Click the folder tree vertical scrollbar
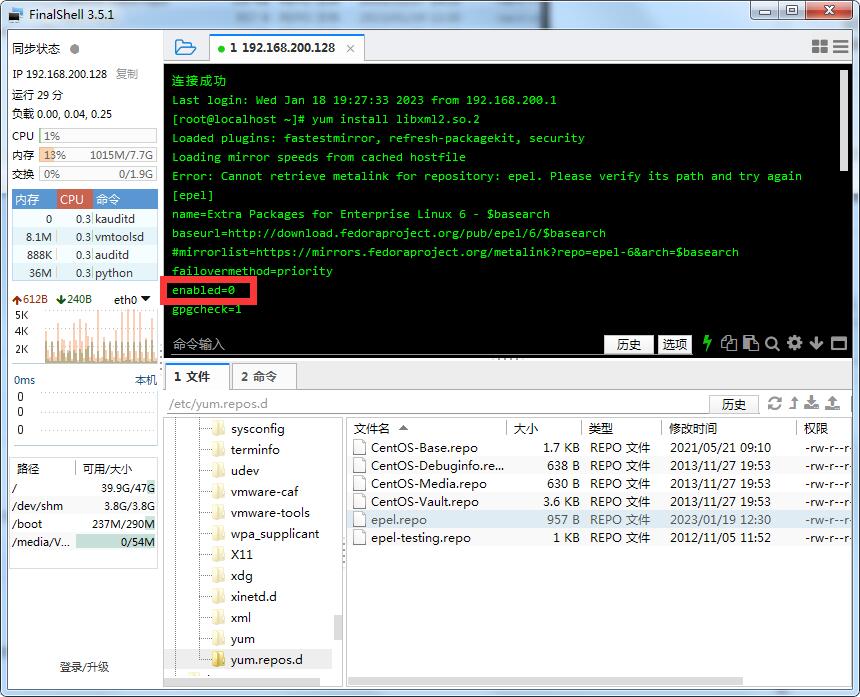Screen dimensions: 860x697 pos(338,627)
